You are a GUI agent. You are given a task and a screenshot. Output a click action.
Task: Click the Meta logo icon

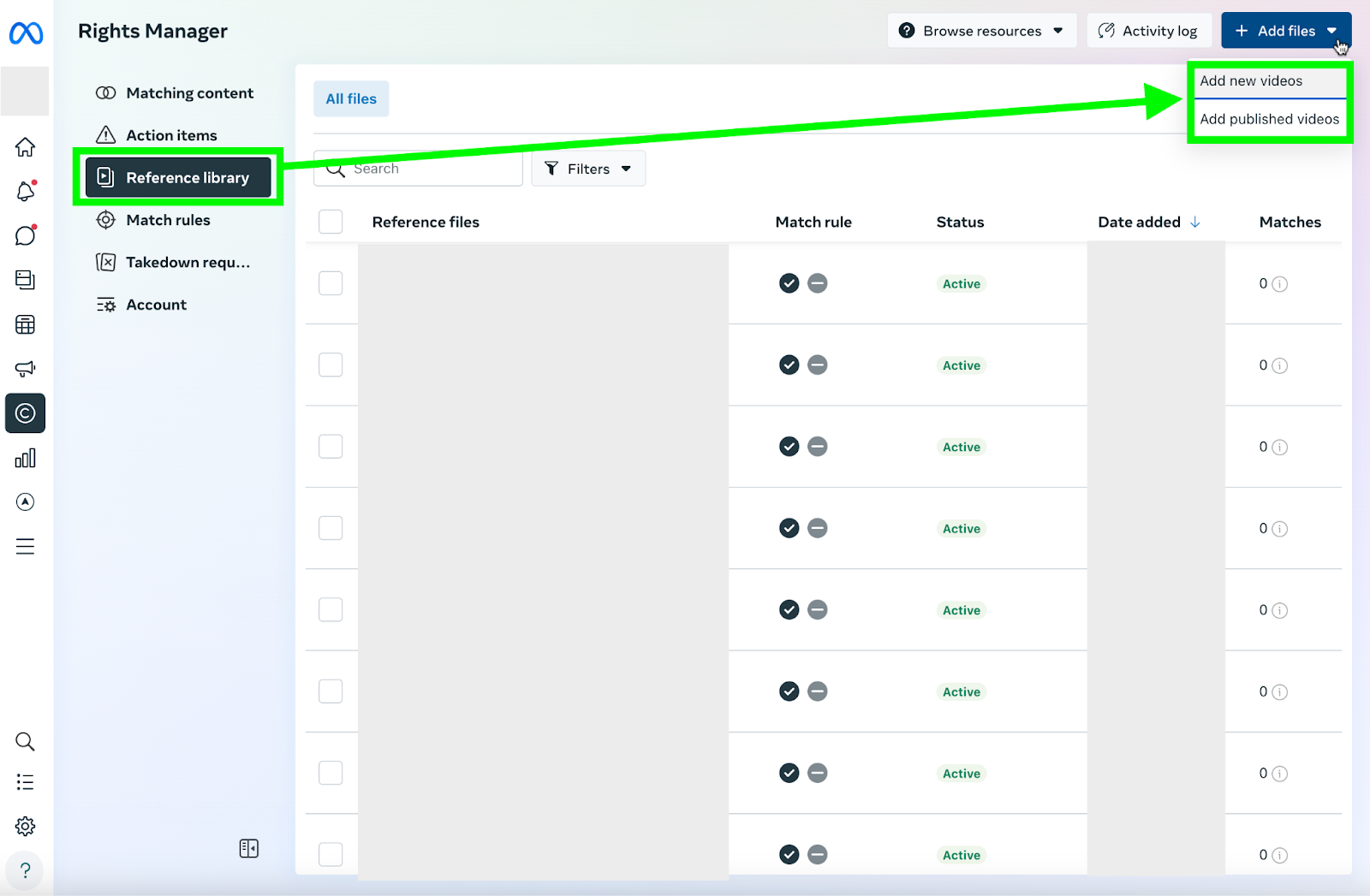pos(26,33)
